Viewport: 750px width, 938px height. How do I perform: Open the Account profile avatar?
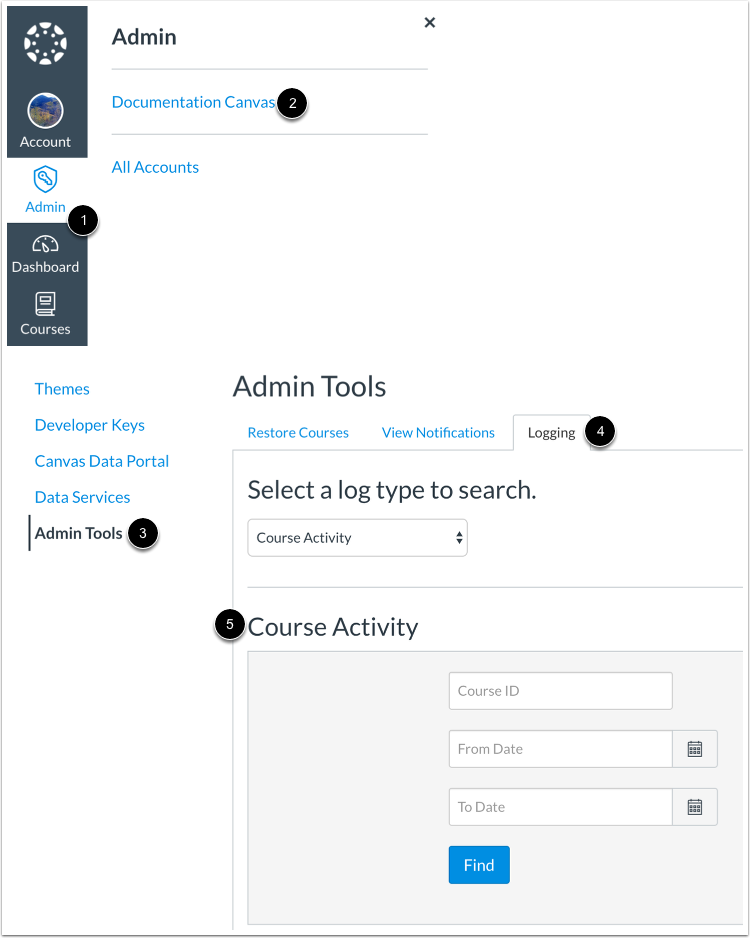coord(45,111)
